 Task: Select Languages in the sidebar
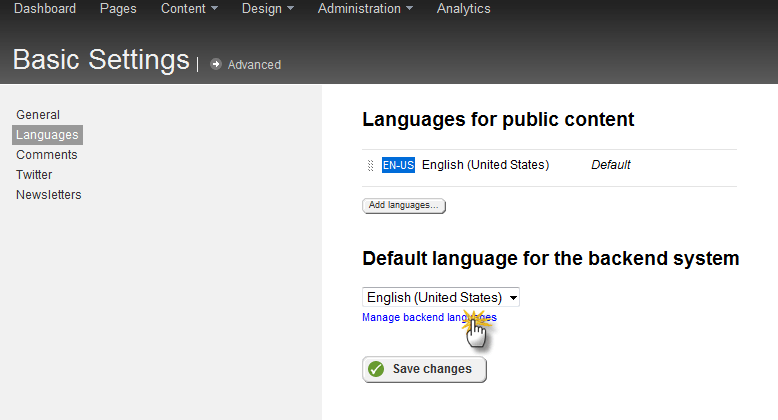47,135
